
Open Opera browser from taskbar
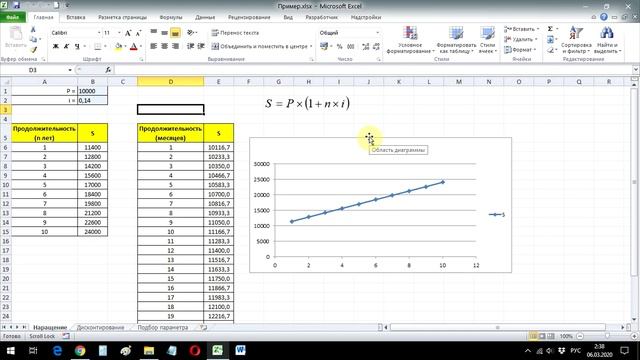click(195, 351)
